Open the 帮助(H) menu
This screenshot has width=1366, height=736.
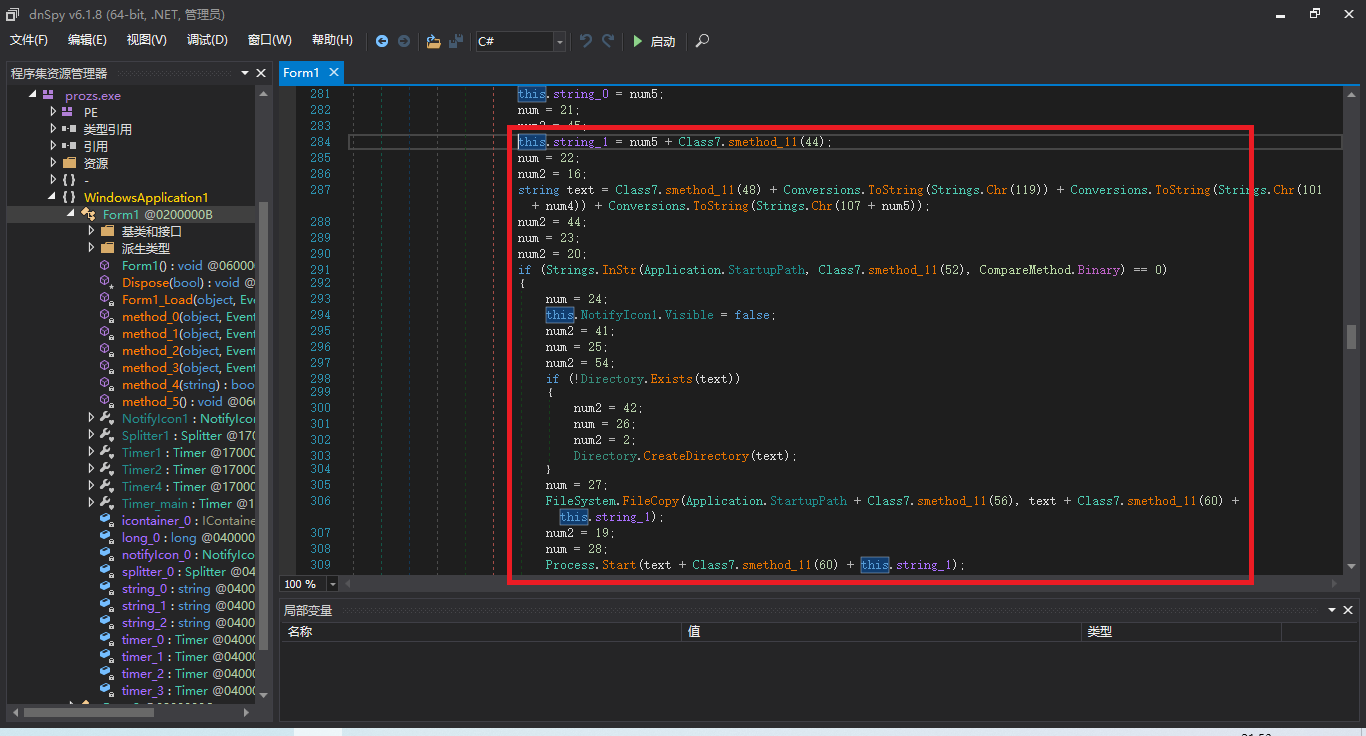tap(332, 40)
